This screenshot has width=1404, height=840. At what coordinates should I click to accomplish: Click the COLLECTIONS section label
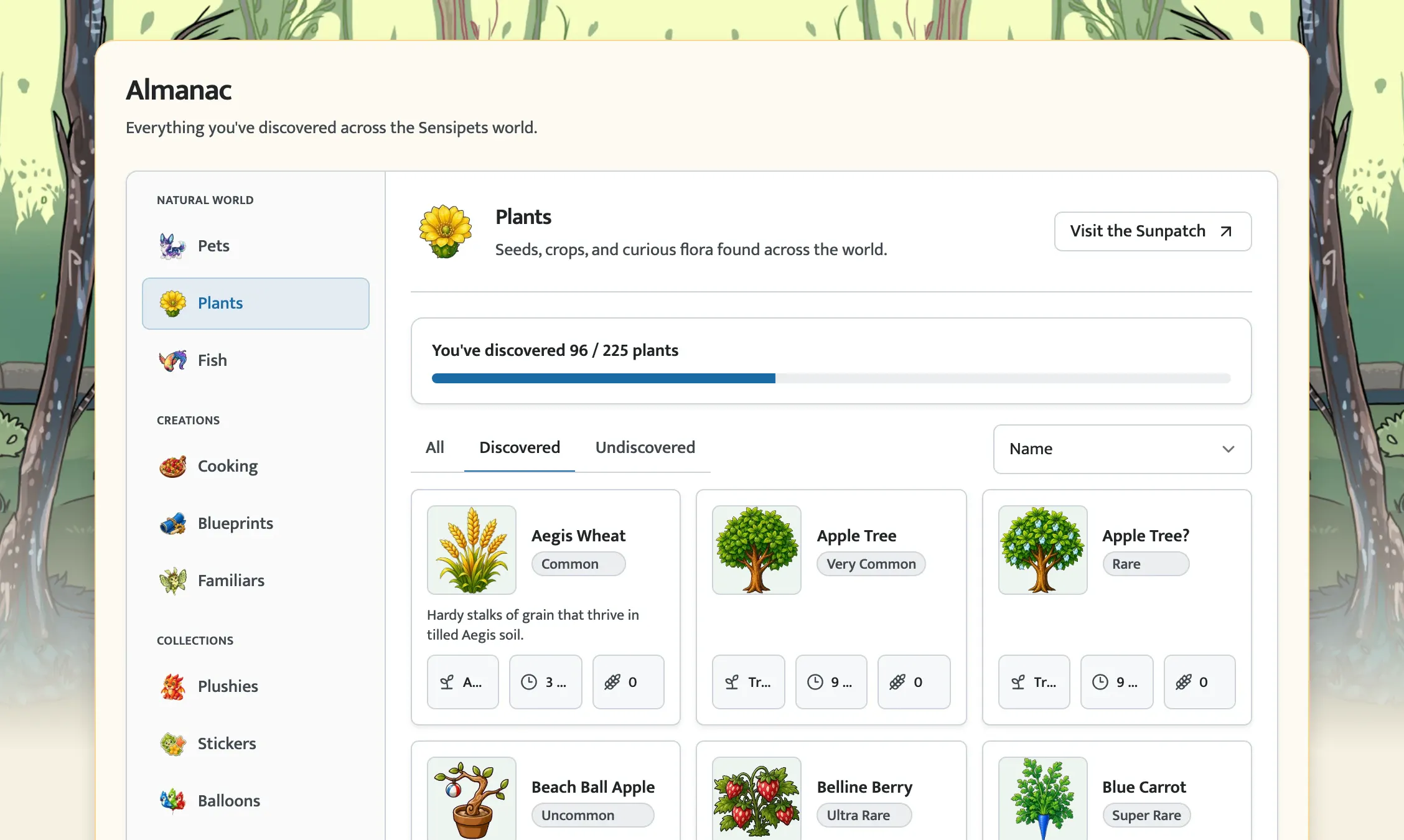(195, 641)
